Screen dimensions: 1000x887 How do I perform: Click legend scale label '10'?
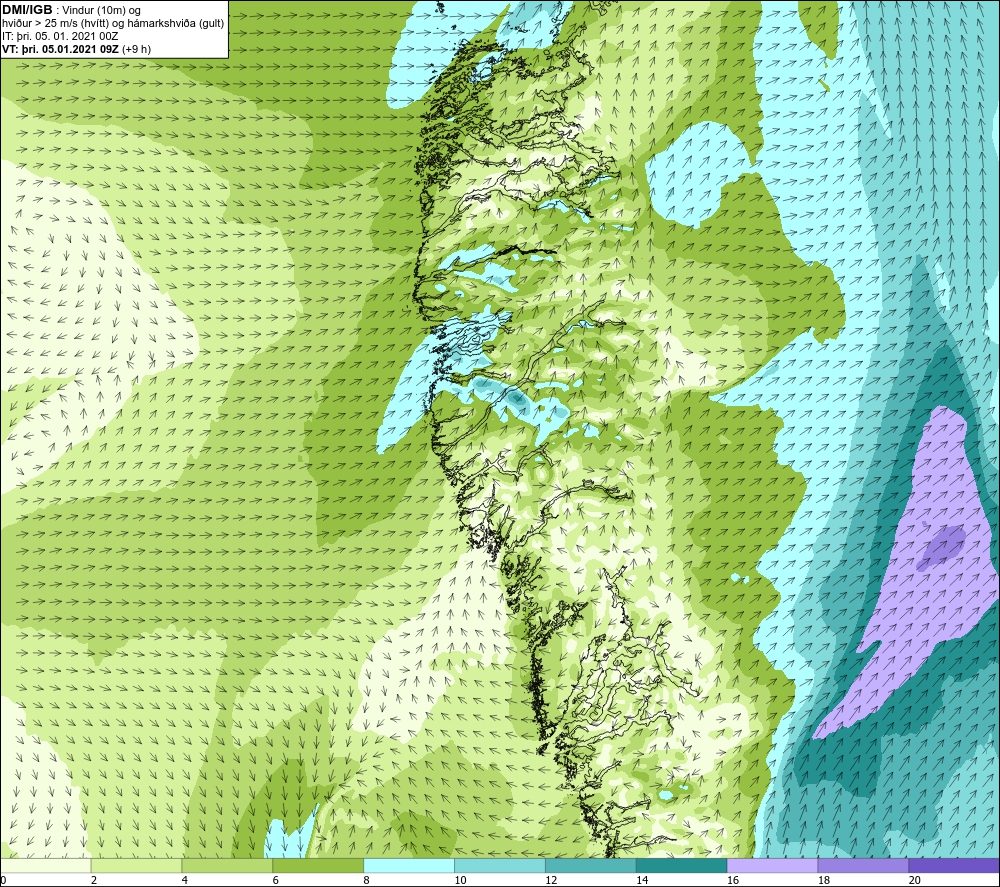(460, 880)
